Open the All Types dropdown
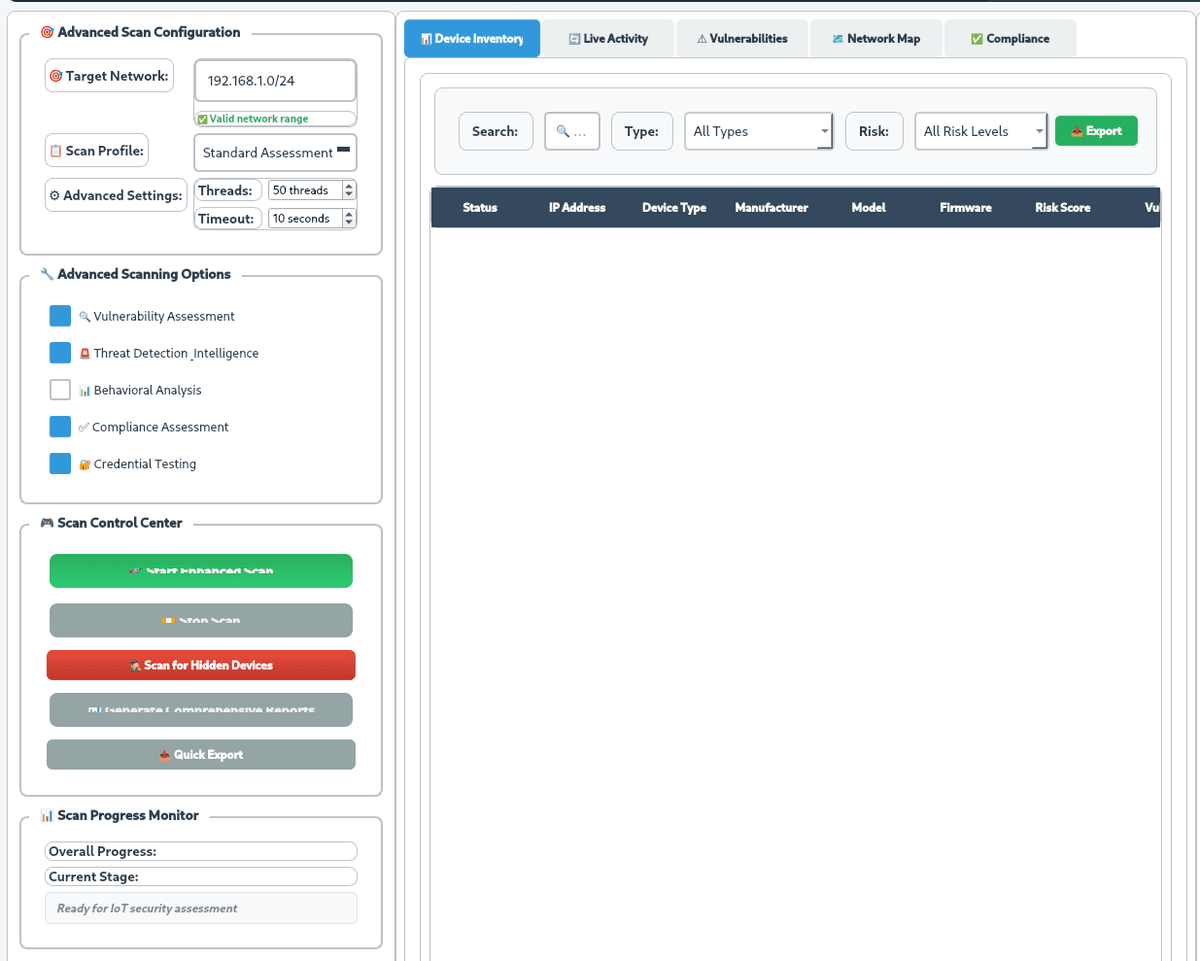The width and height of the screenshot is (1200, 961). point(757,130)
